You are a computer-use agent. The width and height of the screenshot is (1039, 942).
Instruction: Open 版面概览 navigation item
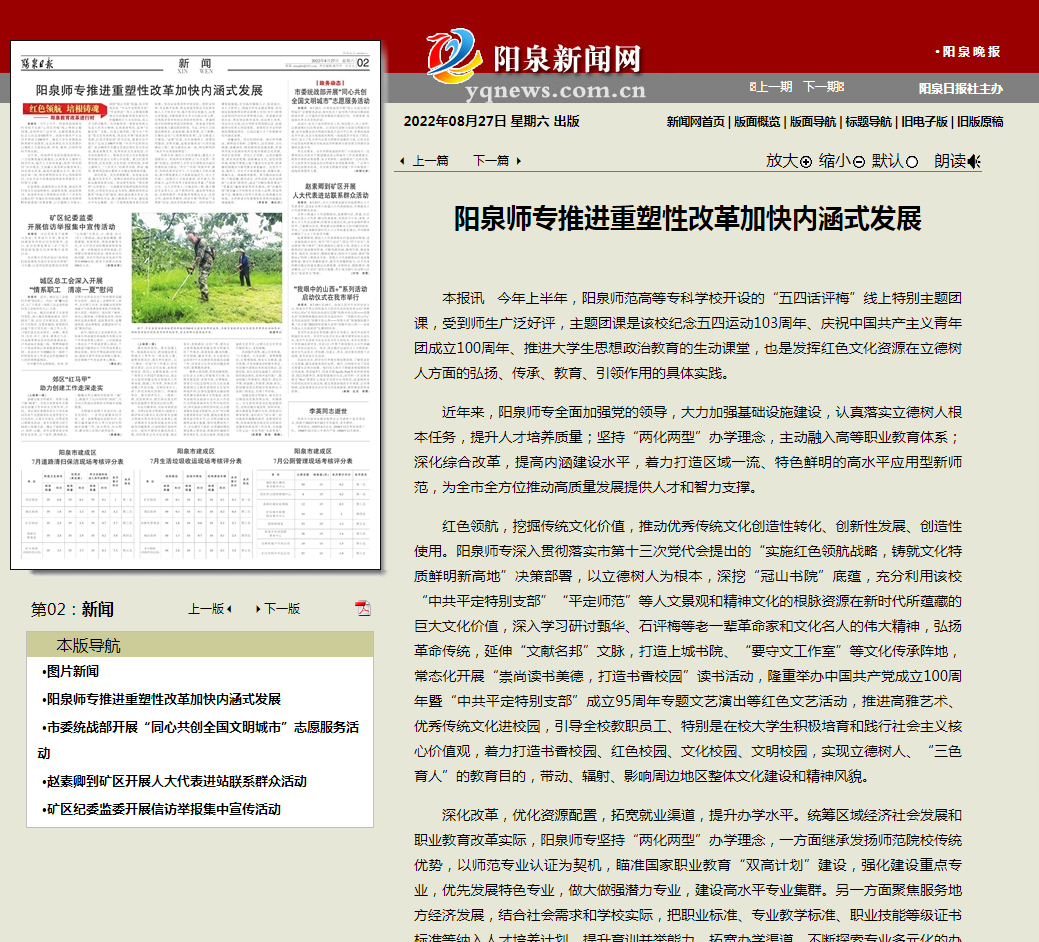coord(757,122)
